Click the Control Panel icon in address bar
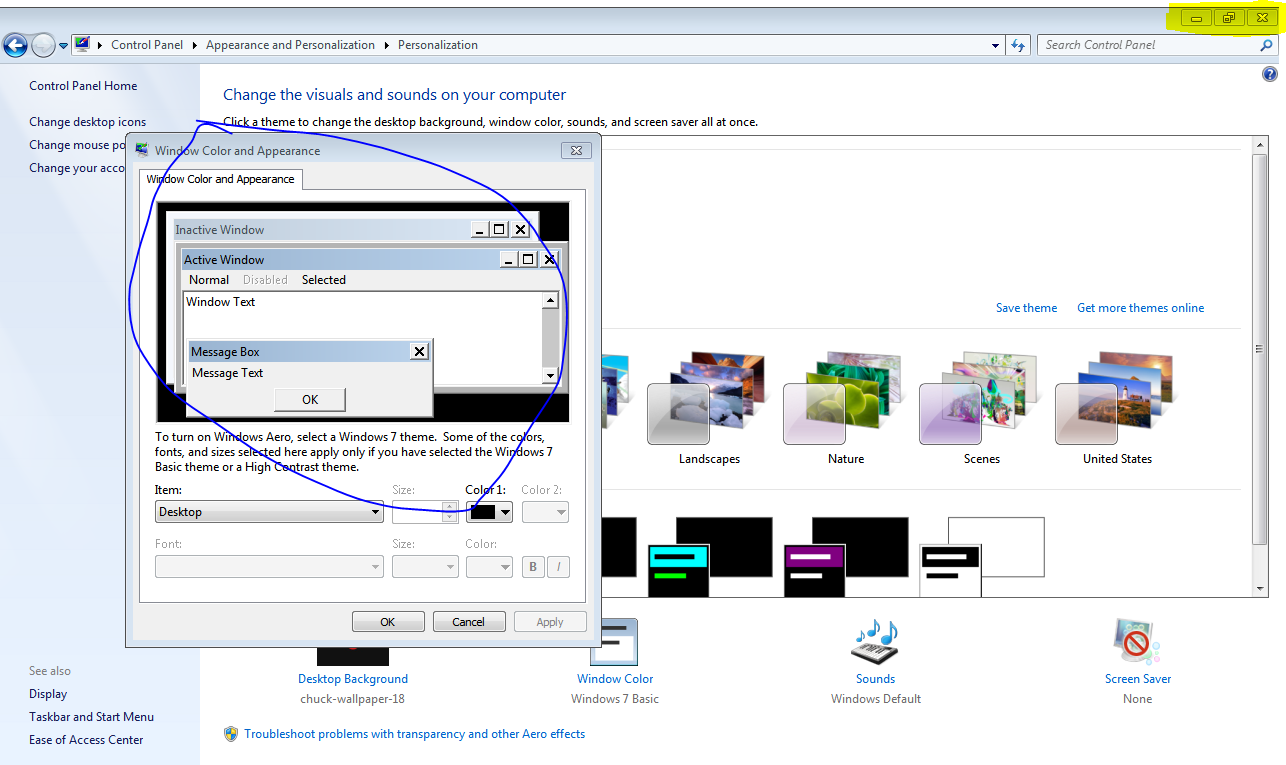This screenshot has height=765, width=1286. [83, 44]
